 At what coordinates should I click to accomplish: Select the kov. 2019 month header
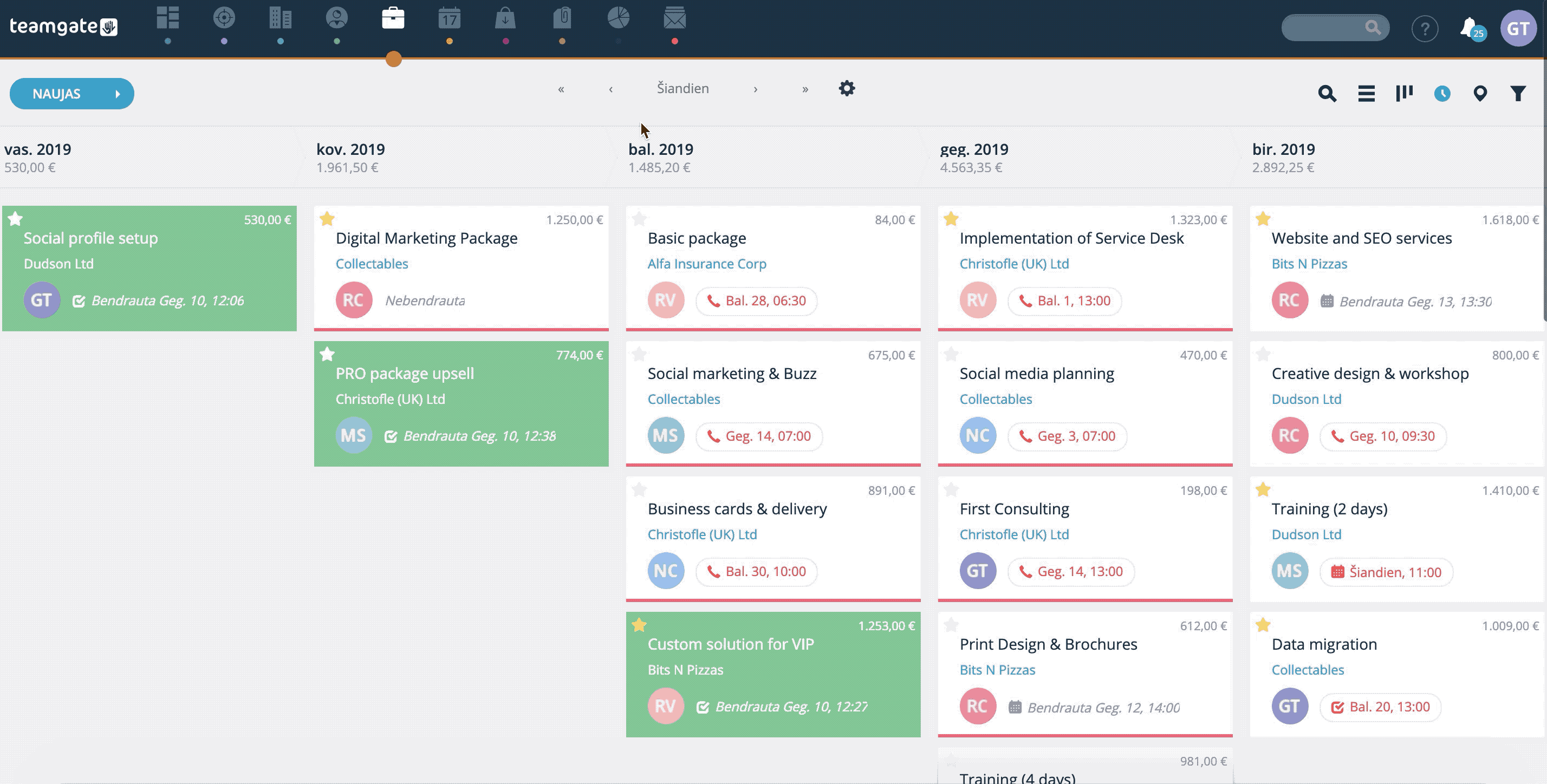pos(350,149)
